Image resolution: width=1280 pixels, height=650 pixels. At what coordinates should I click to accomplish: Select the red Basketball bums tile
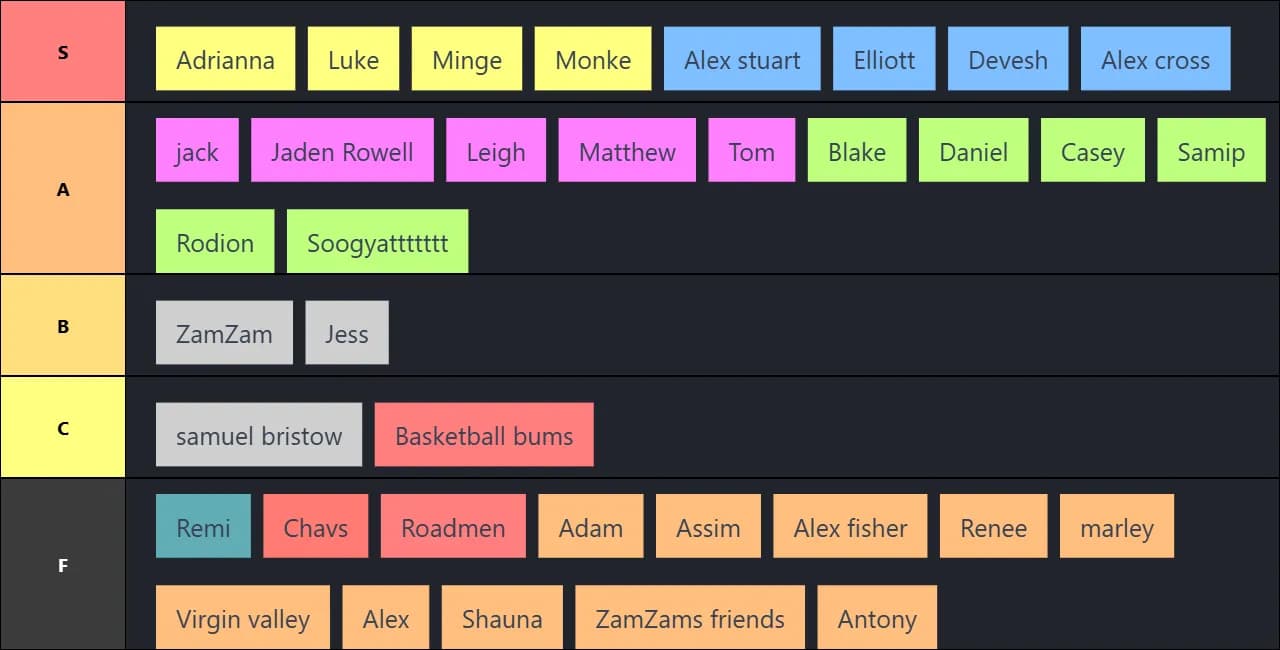coord(484,435)
